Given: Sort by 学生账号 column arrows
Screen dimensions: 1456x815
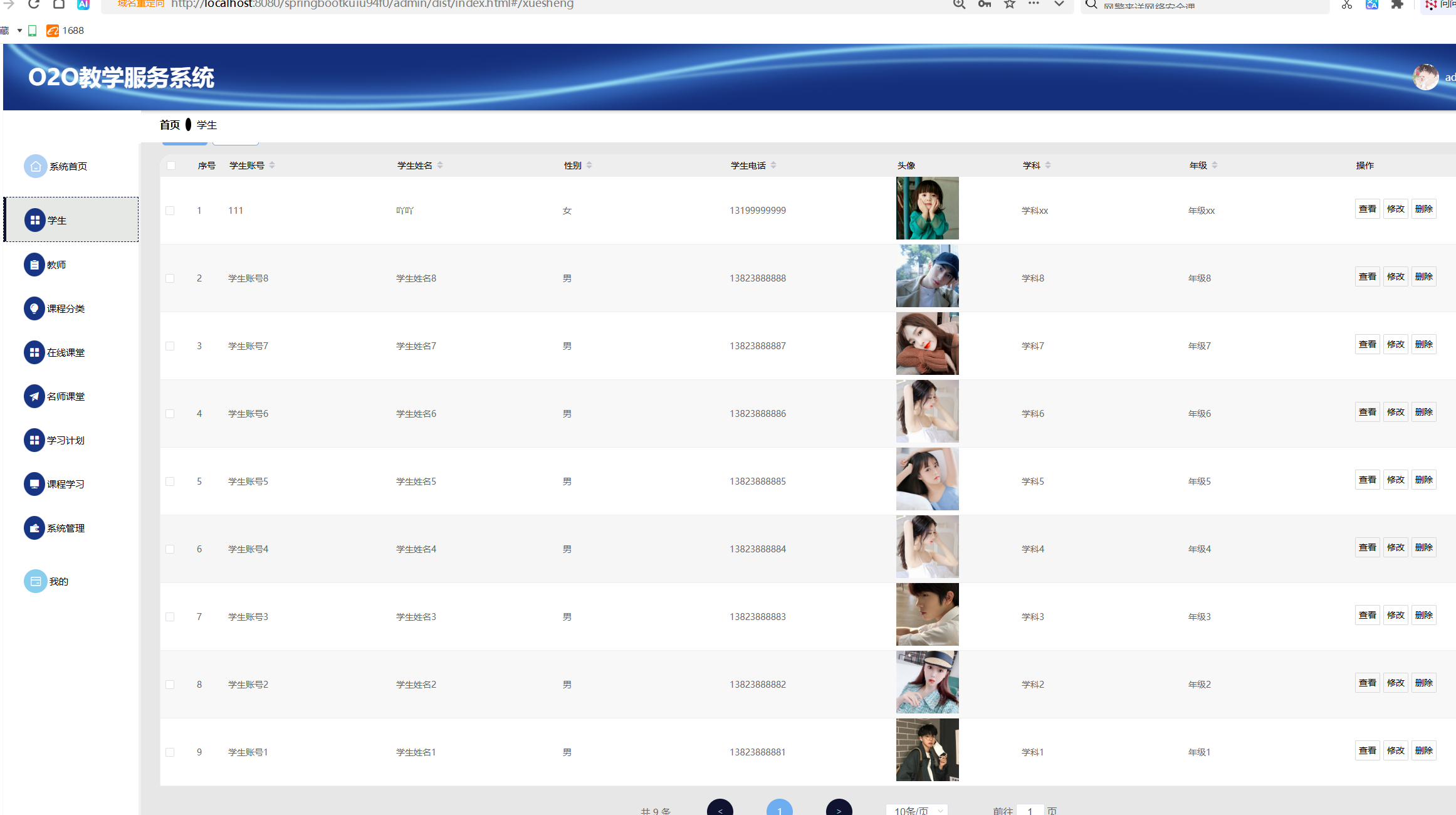Looking at the screenshot, I should coord(272,166).
